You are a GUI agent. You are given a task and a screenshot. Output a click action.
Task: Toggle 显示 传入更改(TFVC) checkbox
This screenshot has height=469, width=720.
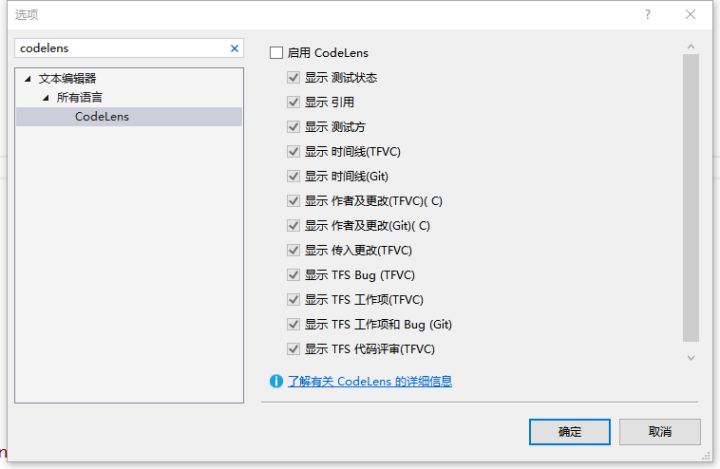click(293, 250)
